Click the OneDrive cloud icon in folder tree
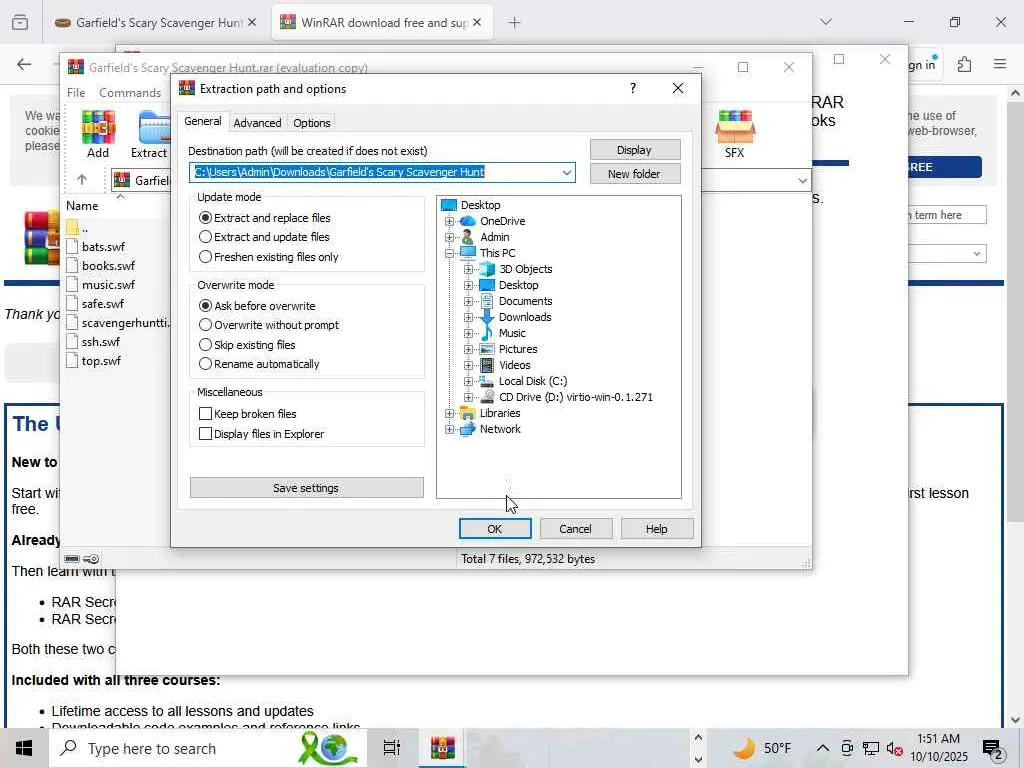 coord(468,221)
